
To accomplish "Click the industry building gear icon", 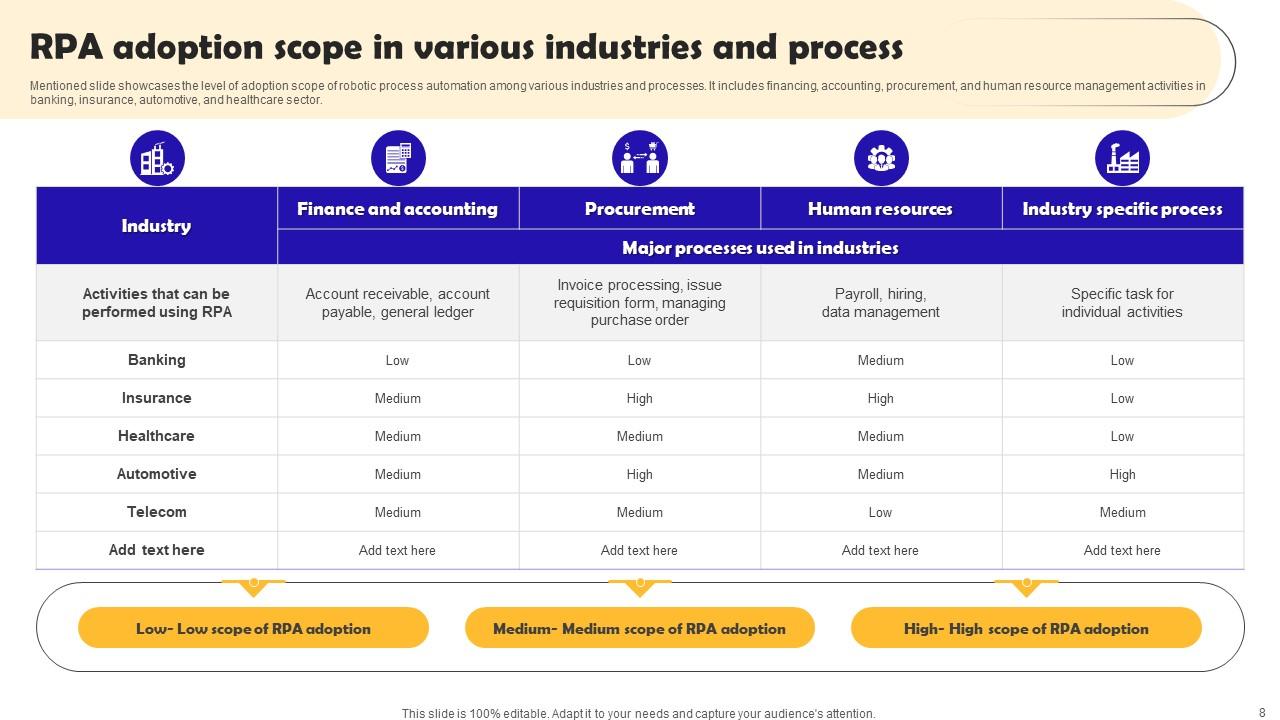I will pos(157,158).
